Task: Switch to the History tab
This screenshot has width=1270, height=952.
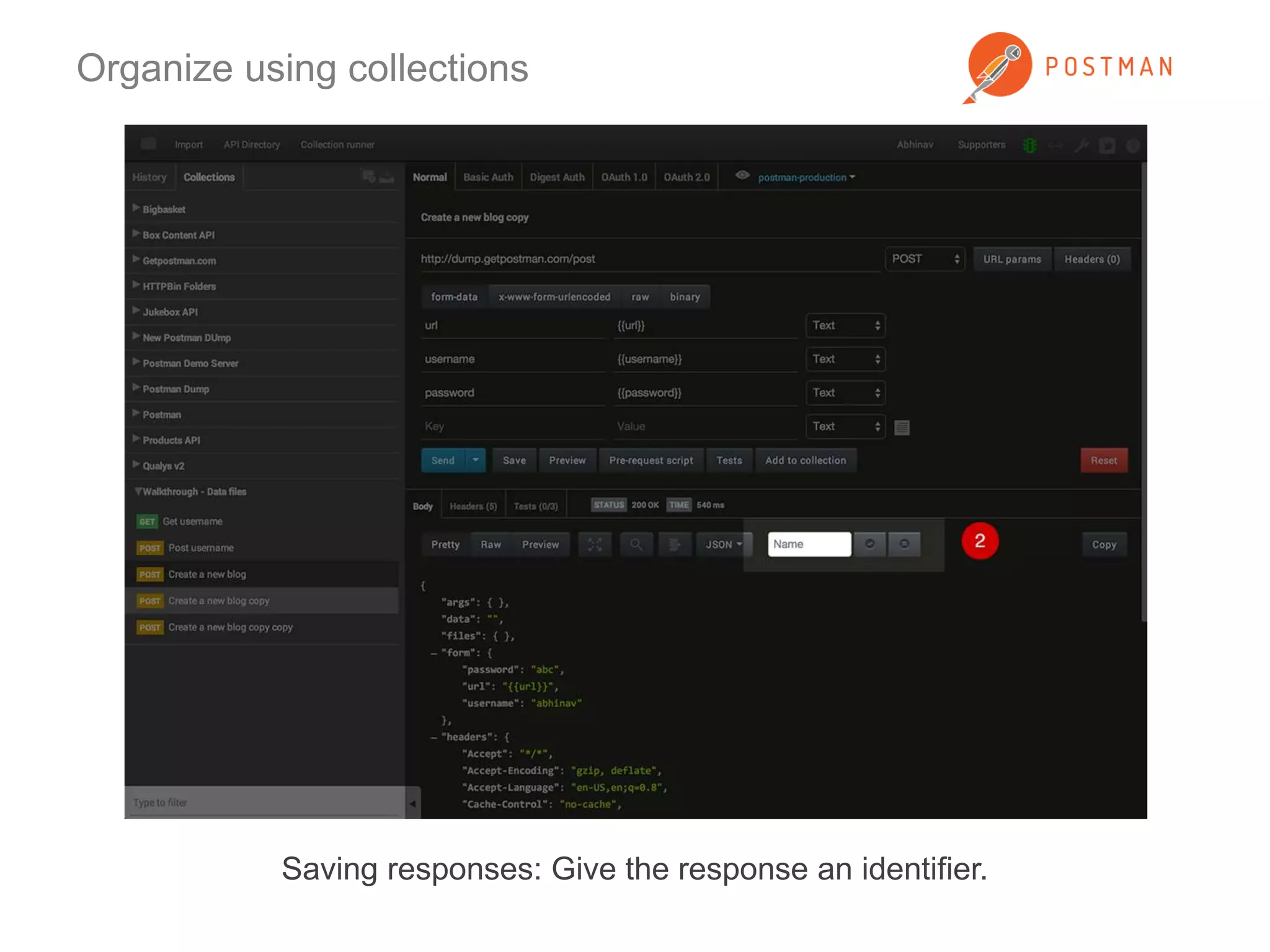Action: (x=149, y=177)
